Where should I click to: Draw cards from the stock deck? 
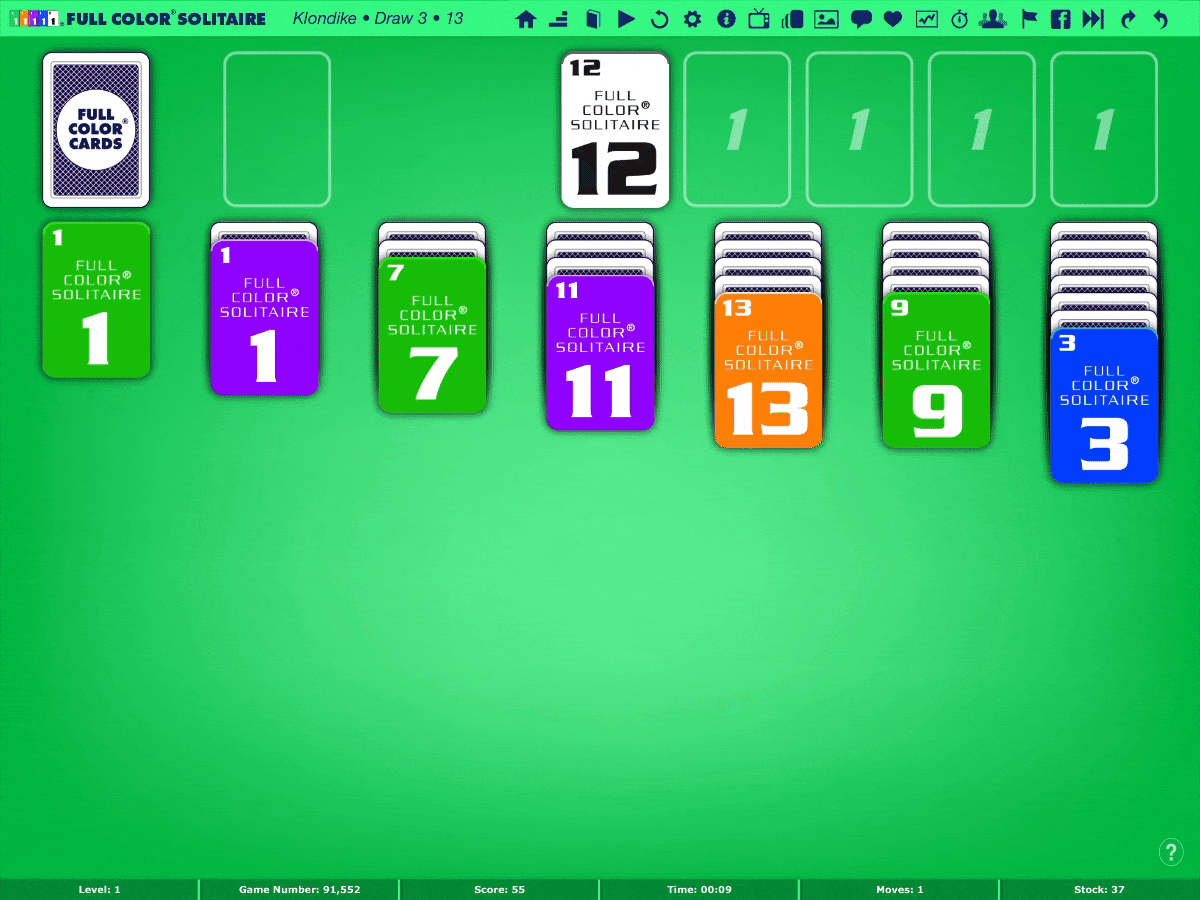click(x=96, y=130)
